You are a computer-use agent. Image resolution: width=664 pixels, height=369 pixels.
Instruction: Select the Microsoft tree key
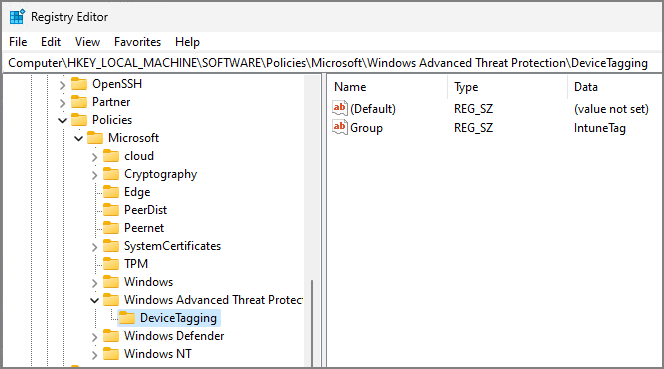tap(133, 138)
